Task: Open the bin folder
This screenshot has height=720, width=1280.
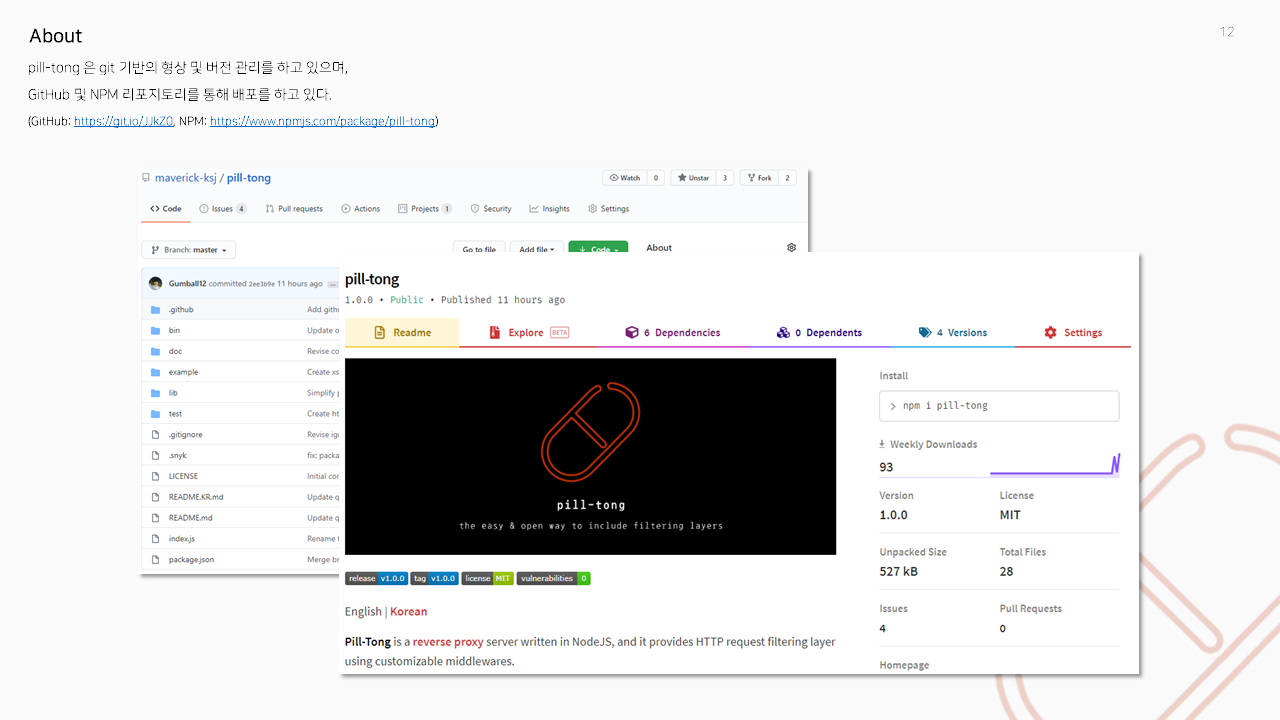Action: point(174,330)
